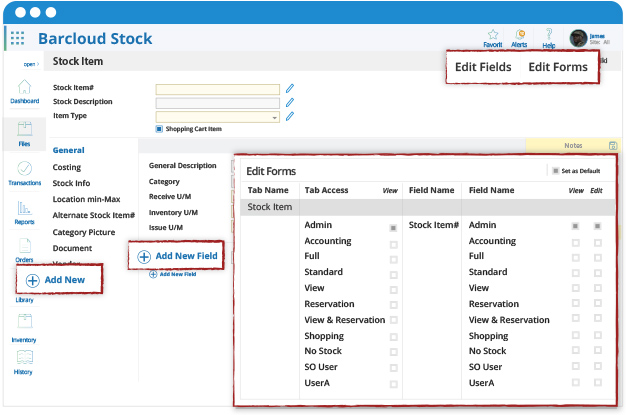Image resolution: width=626 pixels, height=415 pixels.
Task: Open Orders in the sidebar
Action: (x=24, y=250)
